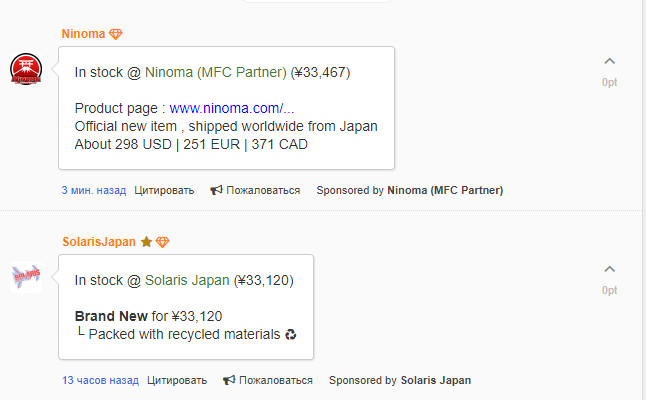Open the Solaris Japan shop link
This screenshot has height=400, width=646.
[187, 280]
